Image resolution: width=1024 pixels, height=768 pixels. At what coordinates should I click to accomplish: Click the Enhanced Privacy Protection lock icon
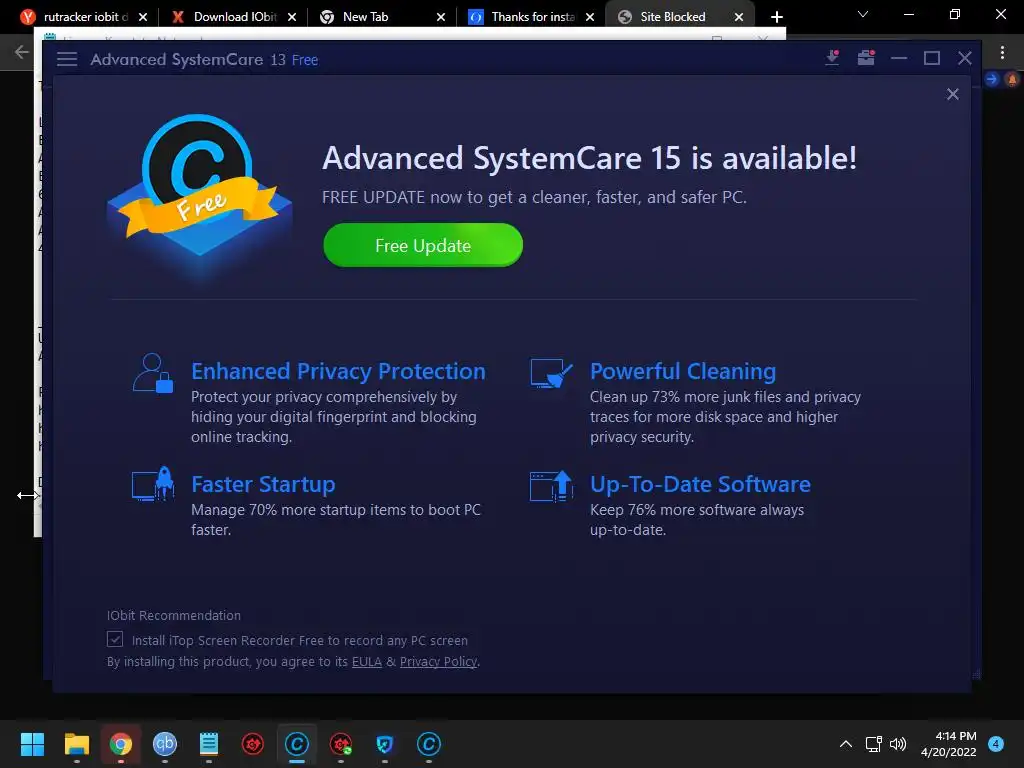[153, 373]
